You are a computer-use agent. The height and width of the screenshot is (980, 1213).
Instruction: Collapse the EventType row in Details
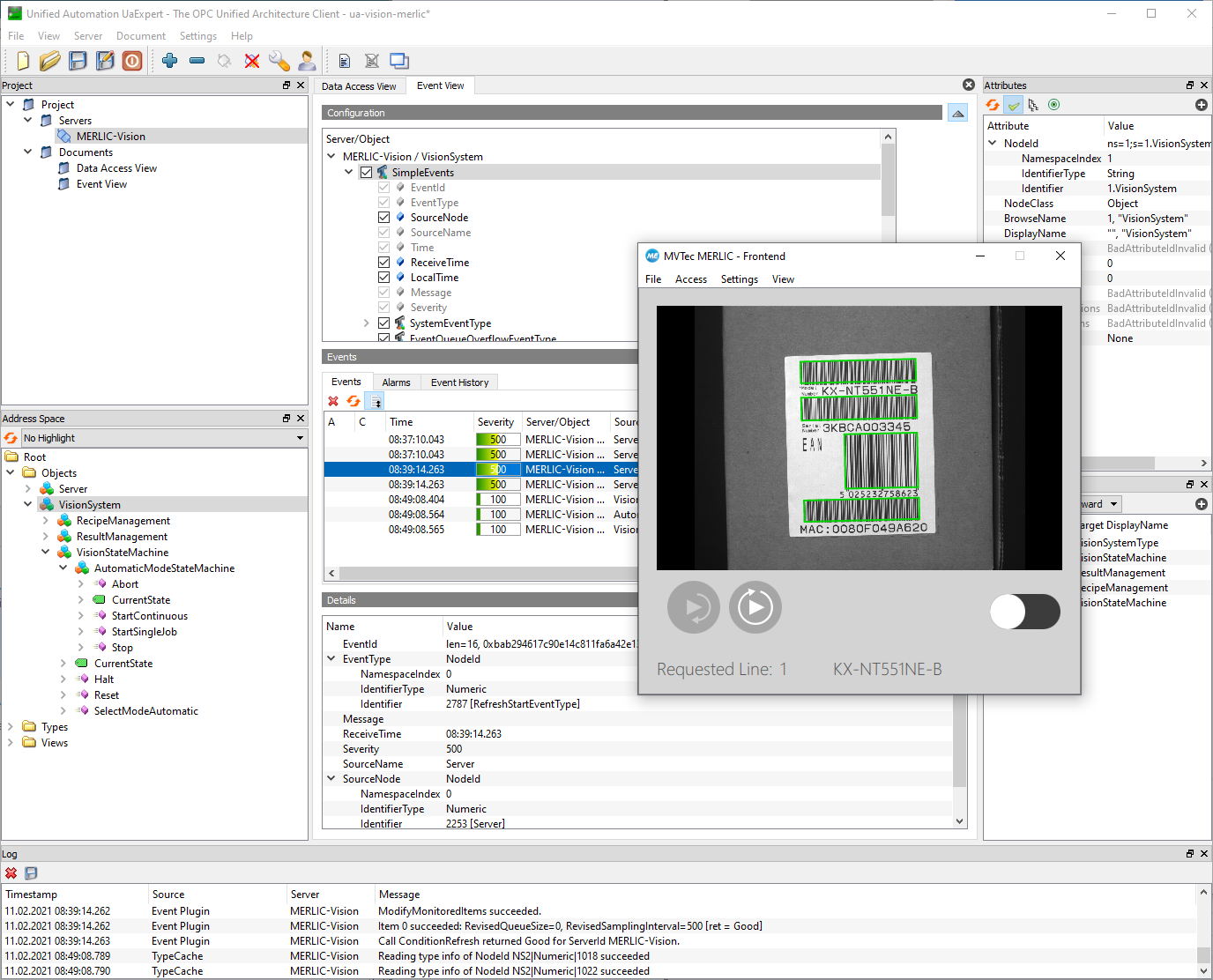coord(331,659)
